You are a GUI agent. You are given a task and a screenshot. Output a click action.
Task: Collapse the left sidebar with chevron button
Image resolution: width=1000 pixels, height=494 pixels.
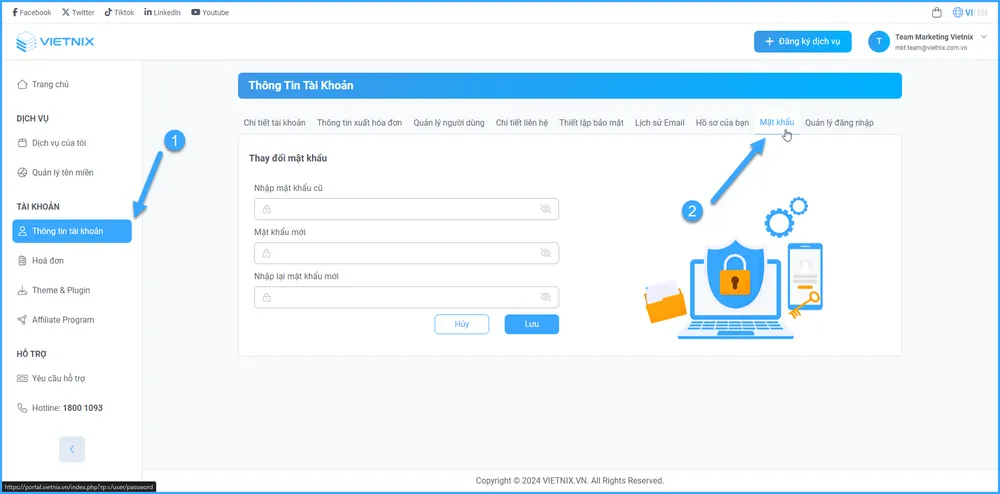(x=72, y=449)
